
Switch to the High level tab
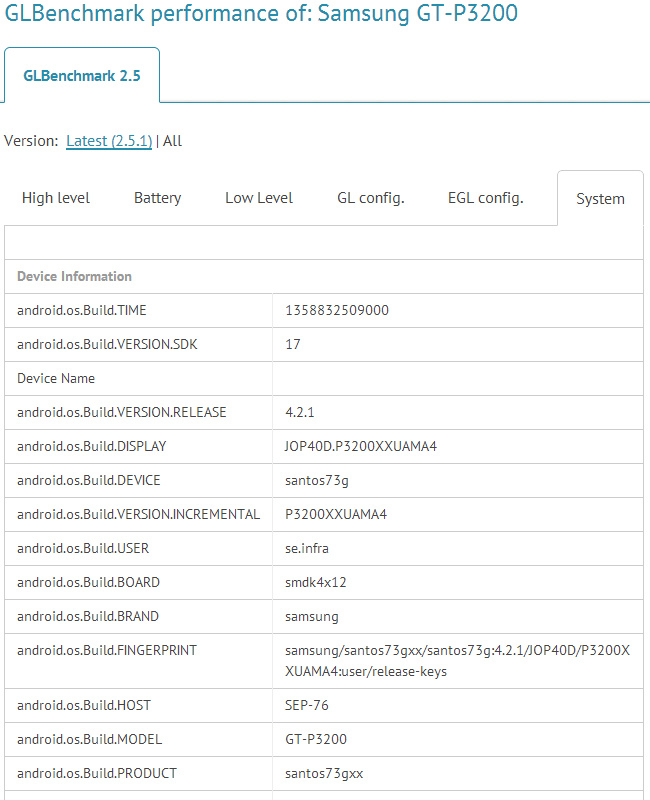[x=56, y=198]
